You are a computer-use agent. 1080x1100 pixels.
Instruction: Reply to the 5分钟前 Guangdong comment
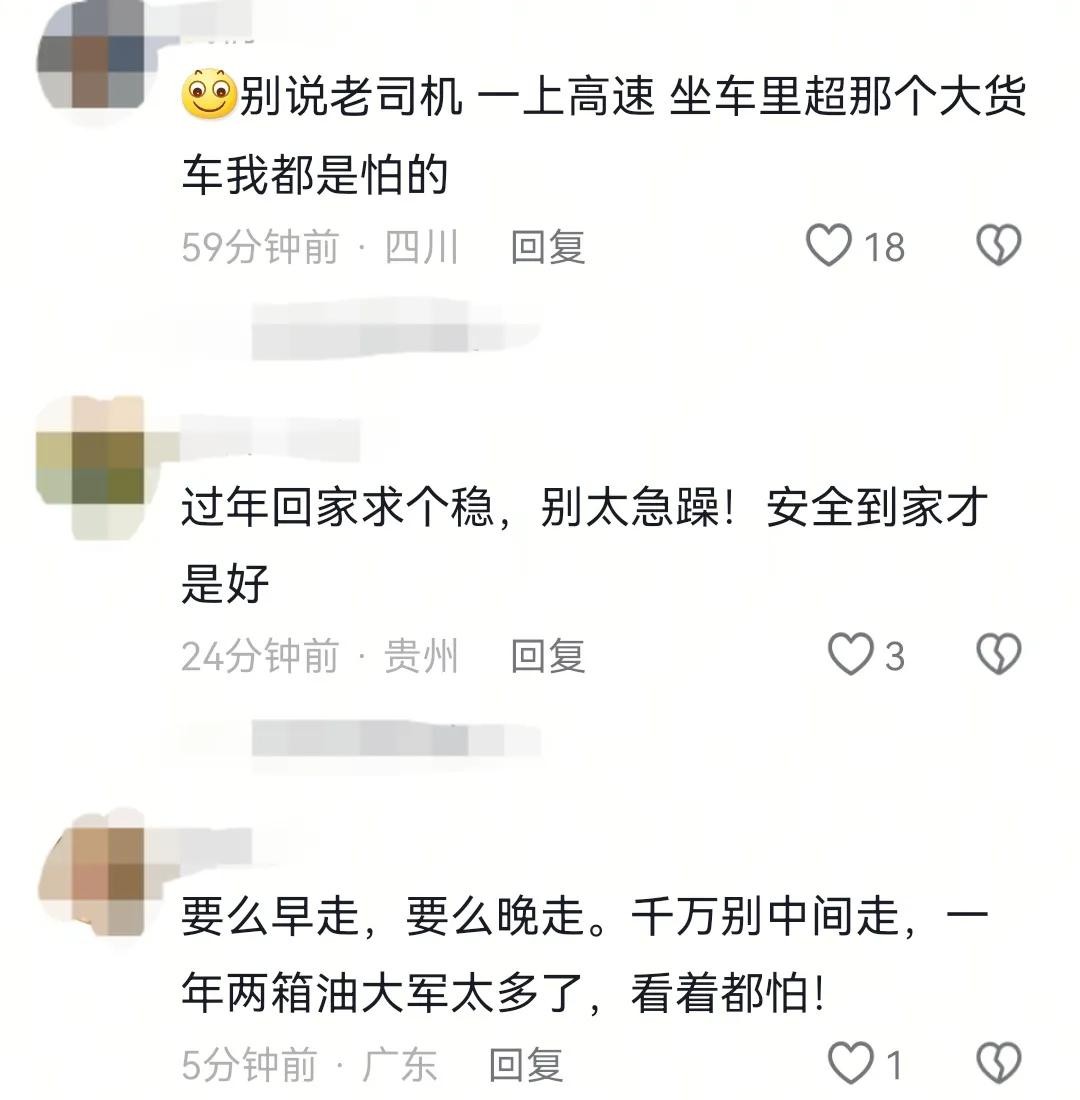coord(526,1065)
